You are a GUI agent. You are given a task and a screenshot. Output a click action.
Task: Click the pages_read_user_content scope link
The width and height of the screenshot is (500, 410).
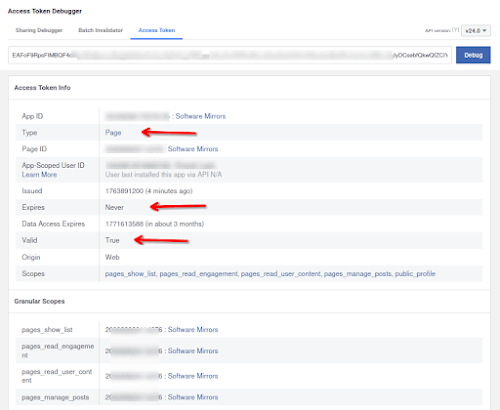281,274
